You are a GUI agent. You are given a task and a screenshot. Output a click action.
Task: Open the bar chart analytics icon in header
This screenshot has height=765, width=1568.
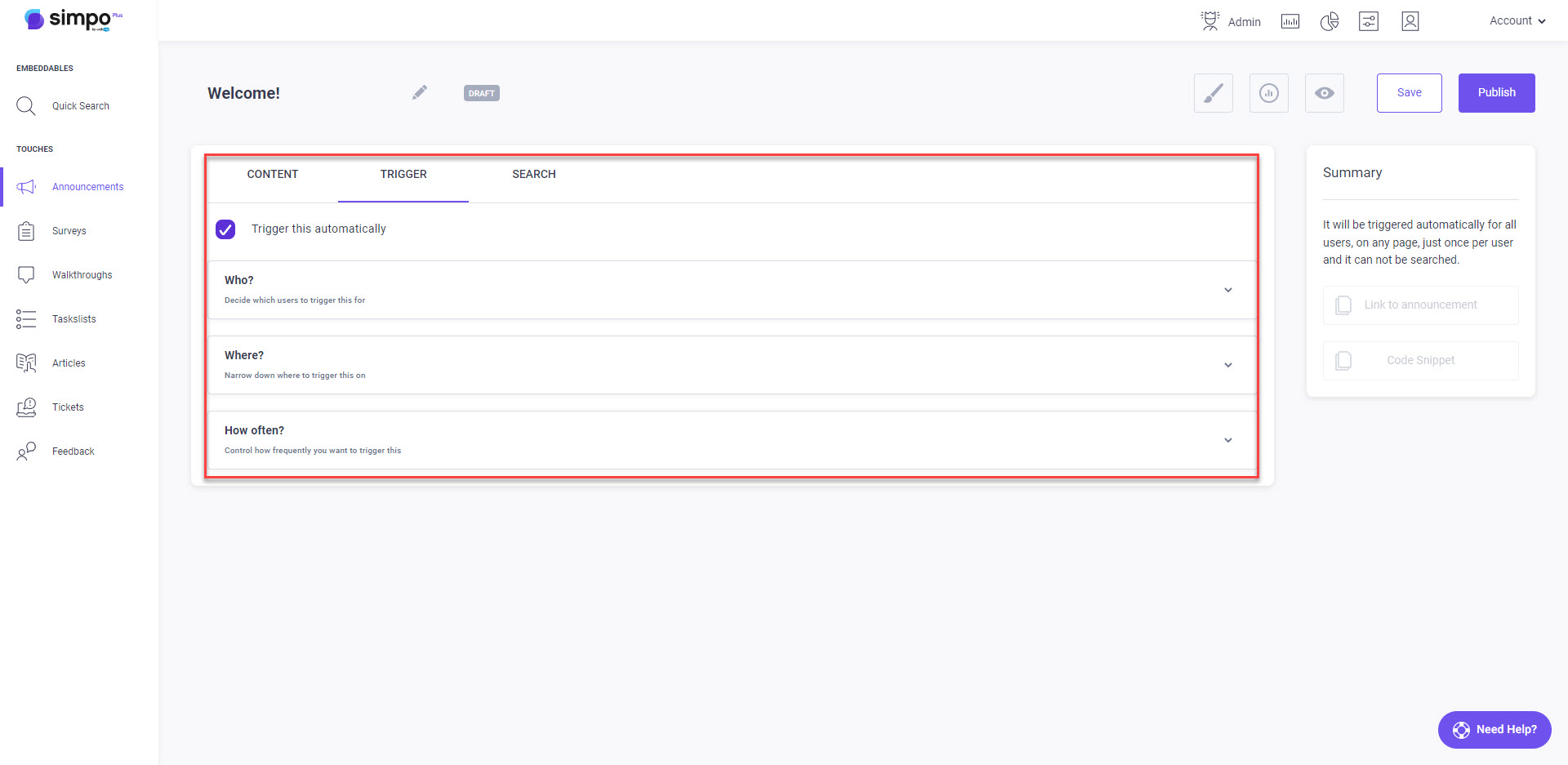1290,21
